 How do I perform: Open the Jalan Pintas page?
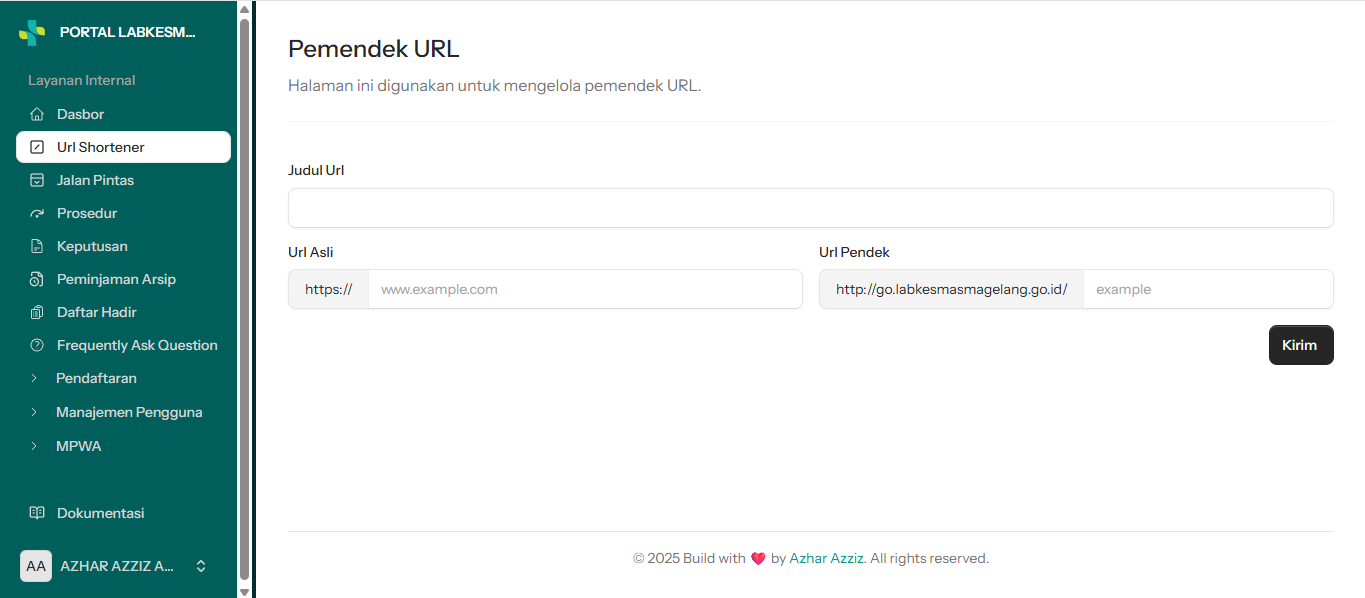pyautogui.click(x=123, y=180)
